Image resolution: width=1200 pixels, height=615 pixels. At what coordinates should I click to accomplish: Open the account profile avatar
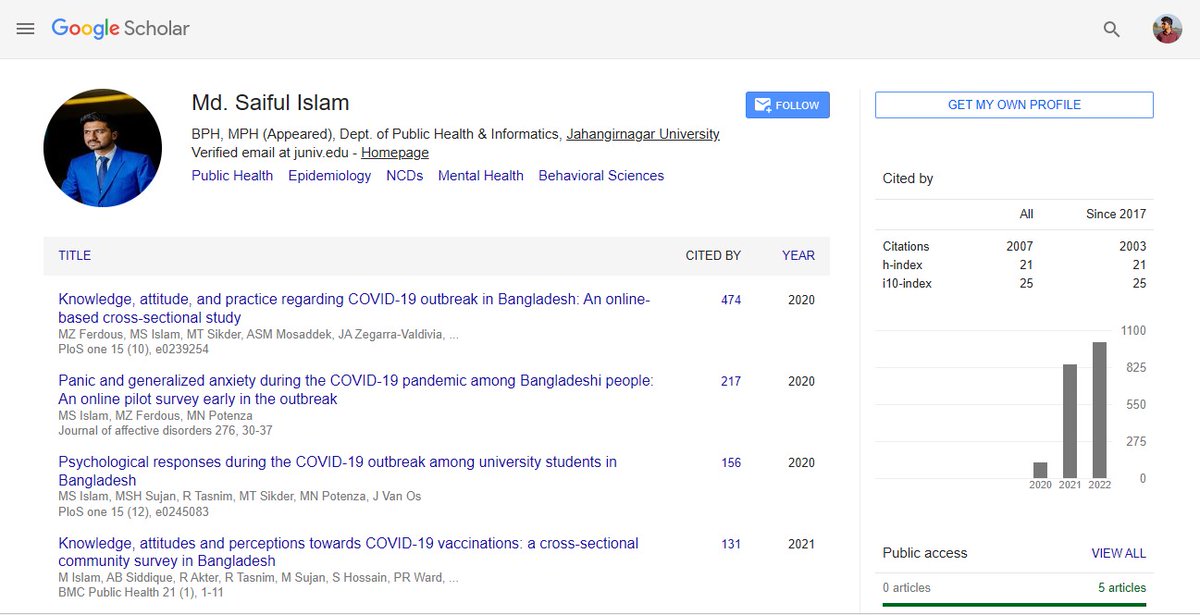tap(1166, 28)
